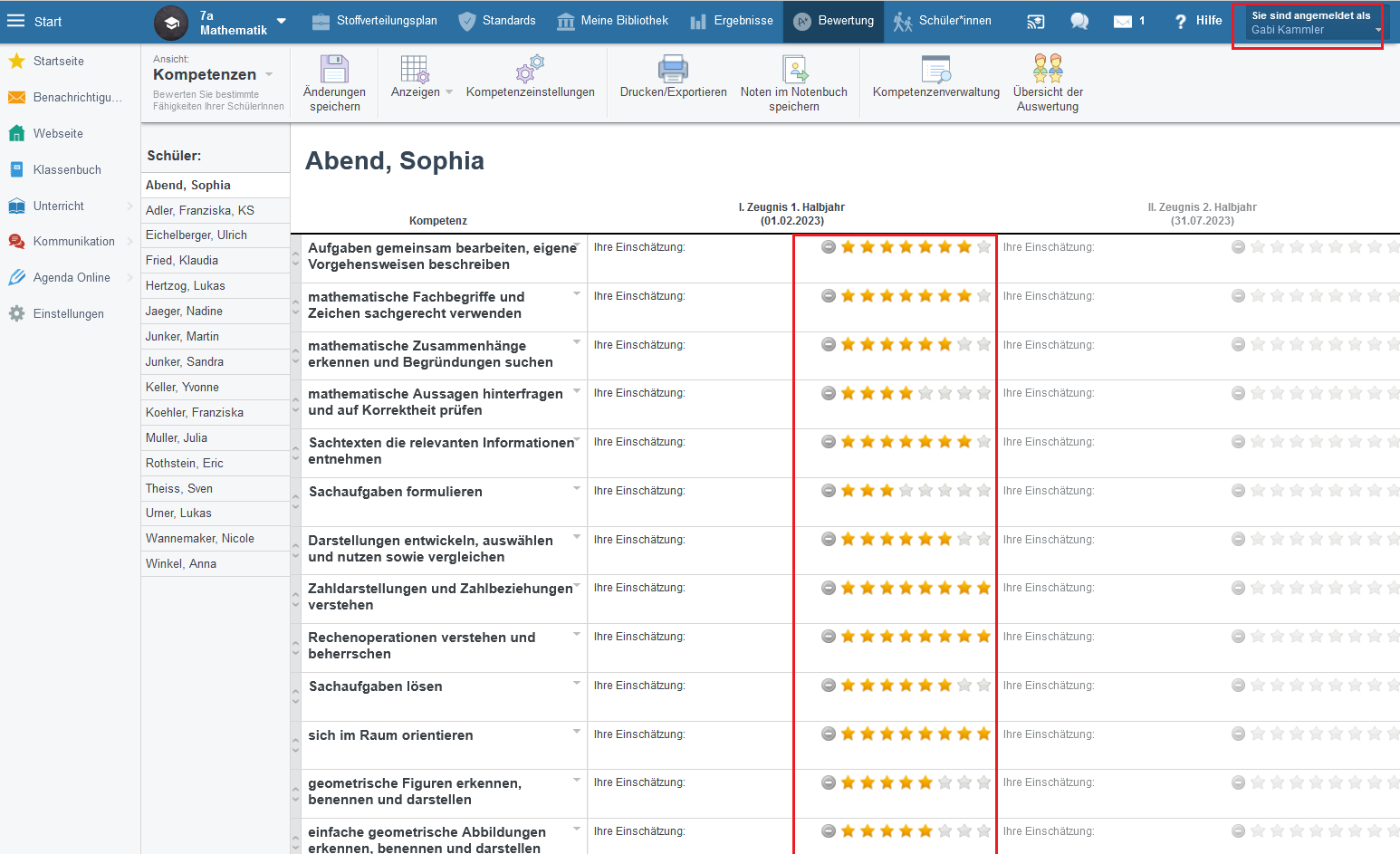Viewport: 1400px width, 854px height.
Task: Open Klassenbuch in left sidebar
Action: pos(67,169)
